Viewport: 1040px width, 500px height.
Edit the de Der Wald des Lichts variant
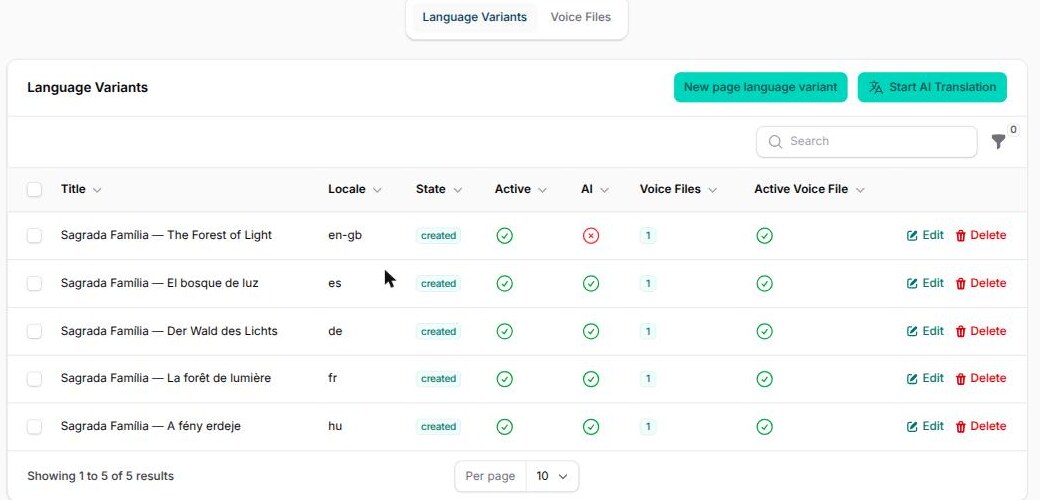[x=925, y=331]
